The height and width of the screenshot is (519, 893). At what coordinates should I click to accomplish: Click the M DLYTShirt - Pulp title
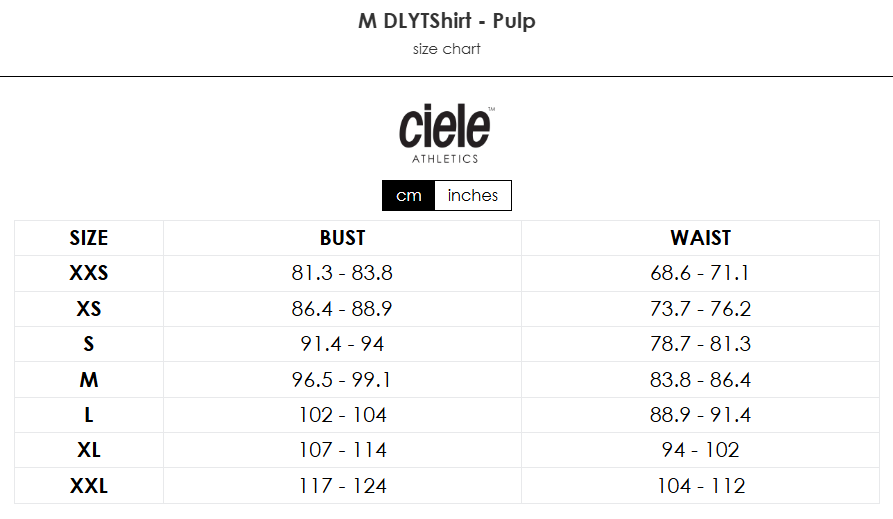pos(446,21)
